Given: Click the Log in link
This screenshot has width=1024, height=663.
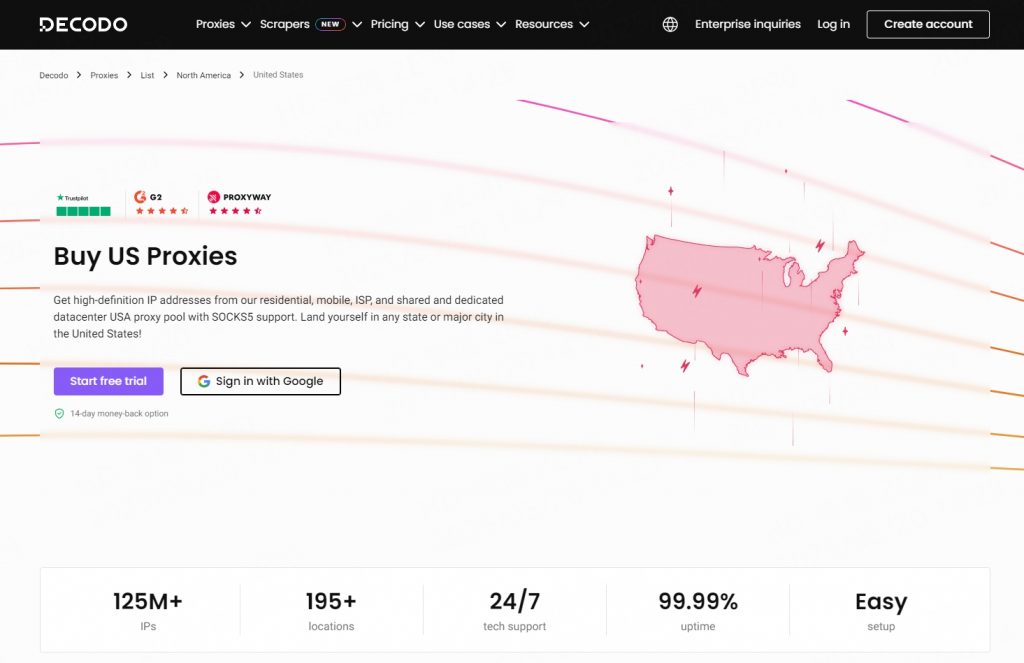Looking at the screenshot, I should pos(833,24).
